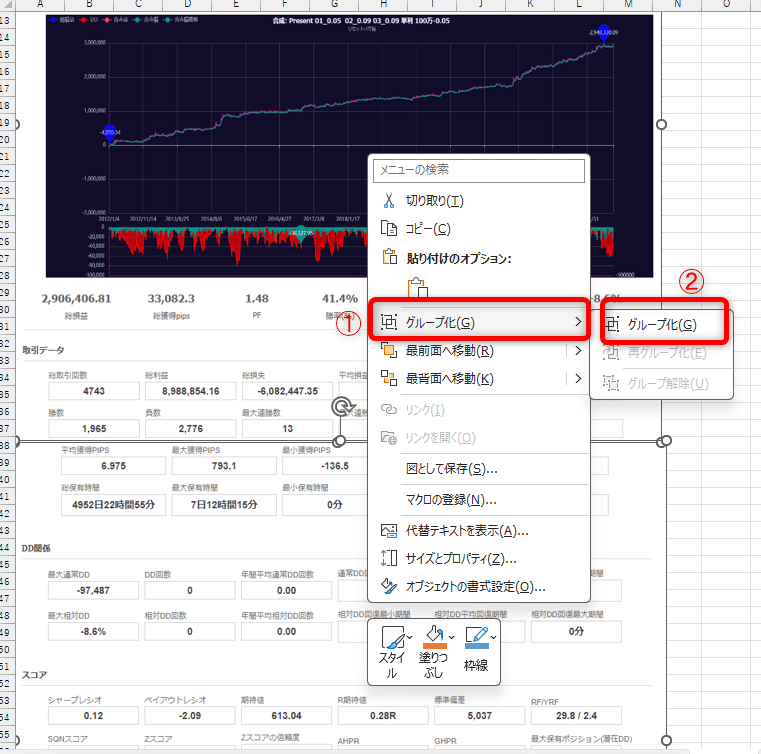Click the orange fill color bar

(435, 646)
